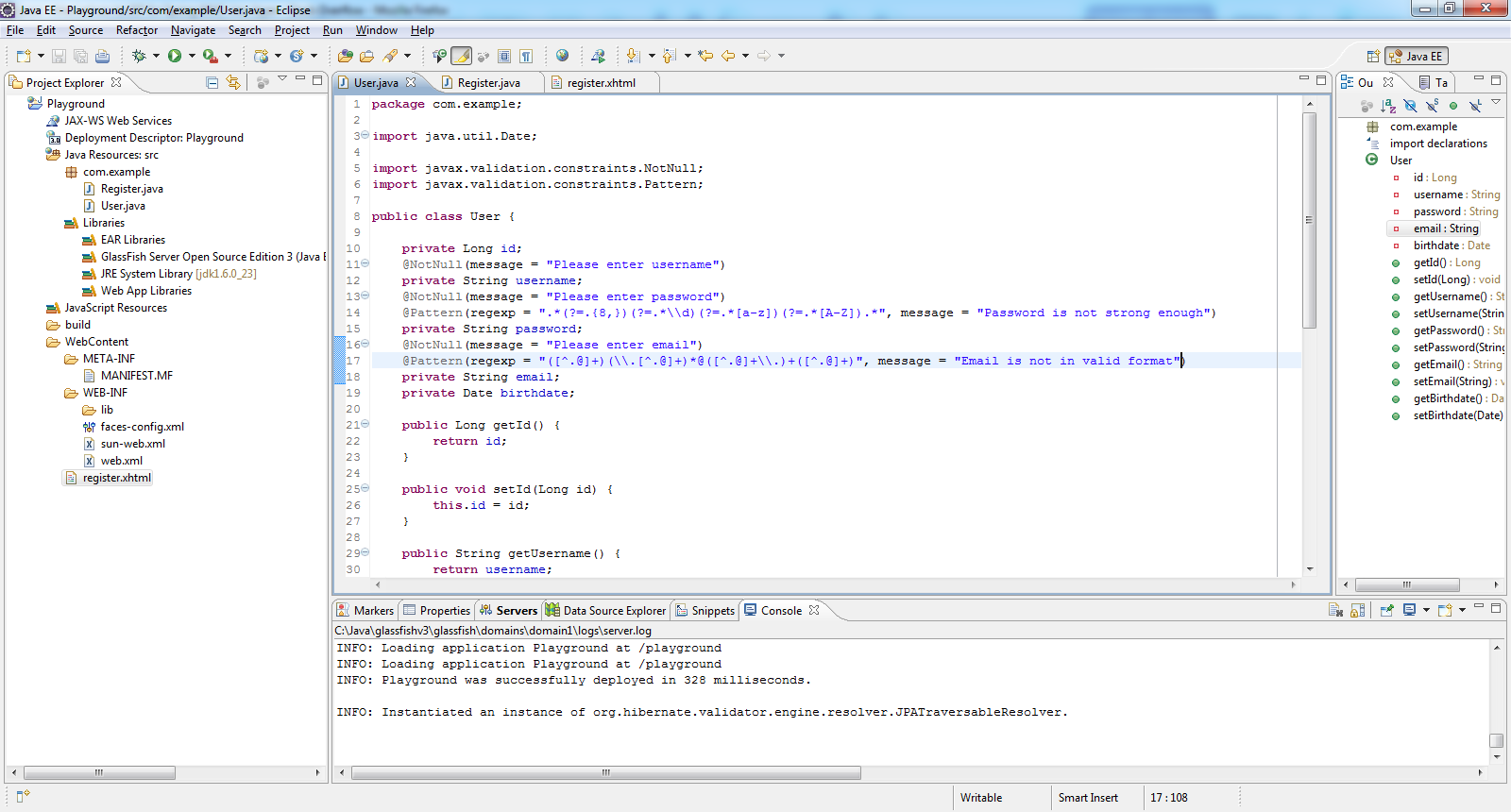Toggle Link with Editor in Project Explorer

(233, 82)
